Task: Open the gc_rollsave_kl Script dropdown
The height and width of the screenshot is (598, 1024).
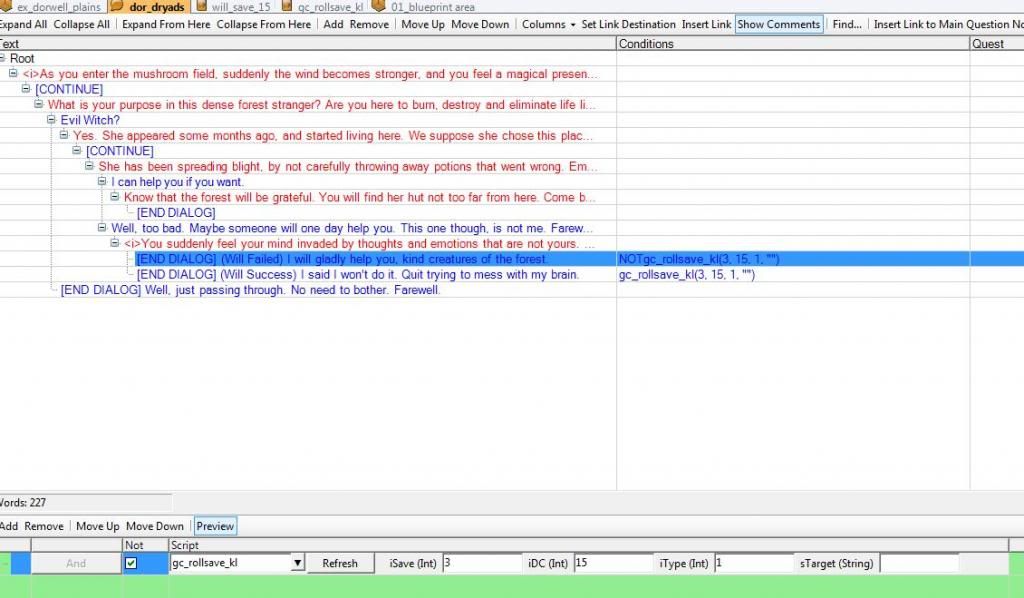Action: (297, 563)
